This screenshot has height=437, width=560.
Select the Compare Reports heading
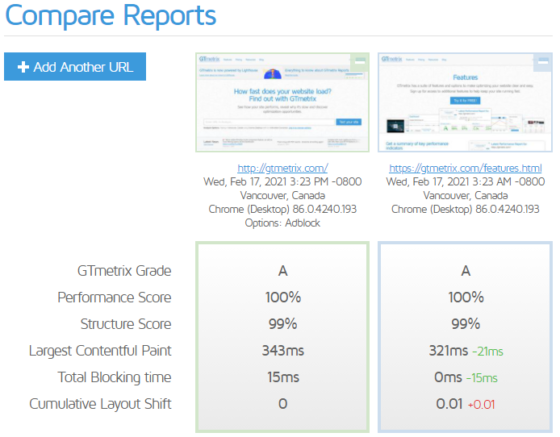(x=111, y=15)
